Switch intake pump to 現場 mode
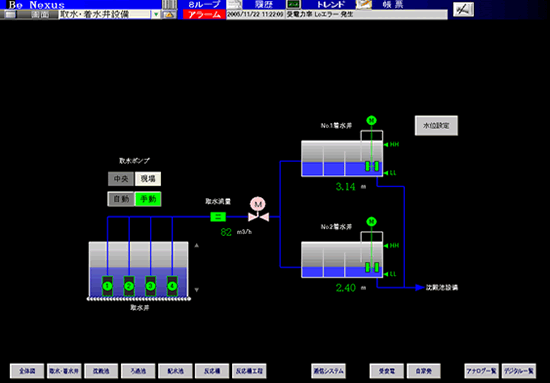 click(x=148, y=179)
